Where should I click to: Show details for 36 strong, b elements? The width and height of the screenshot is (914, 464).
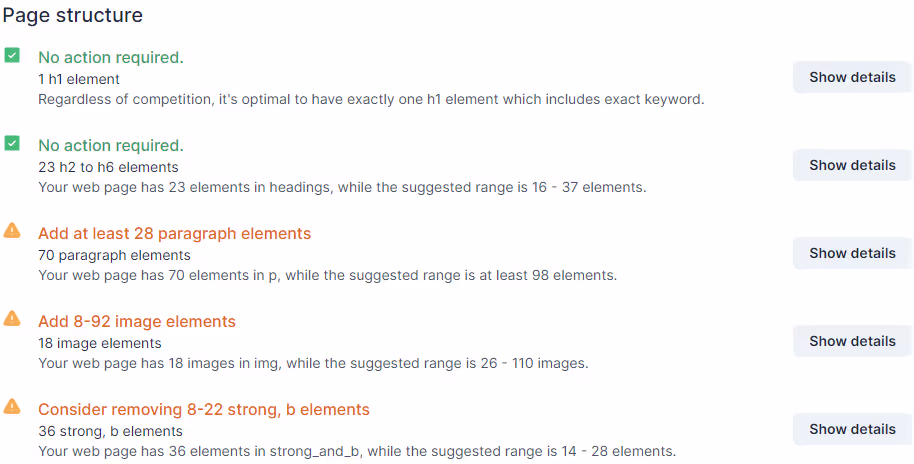(852, 429)
